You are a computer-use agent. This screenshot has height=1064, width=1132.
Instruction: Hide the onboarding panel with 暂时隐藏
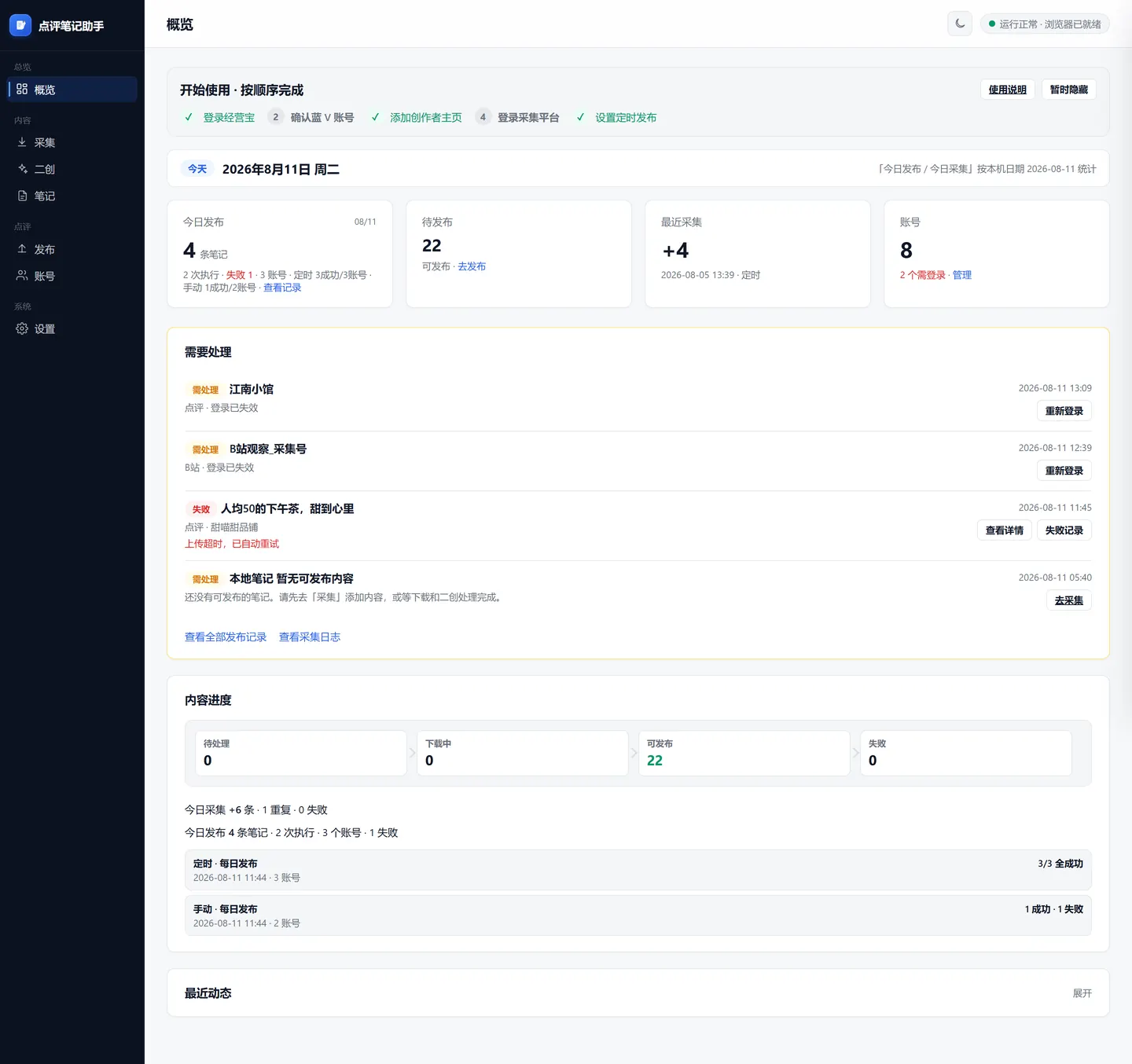[1069, 90]
